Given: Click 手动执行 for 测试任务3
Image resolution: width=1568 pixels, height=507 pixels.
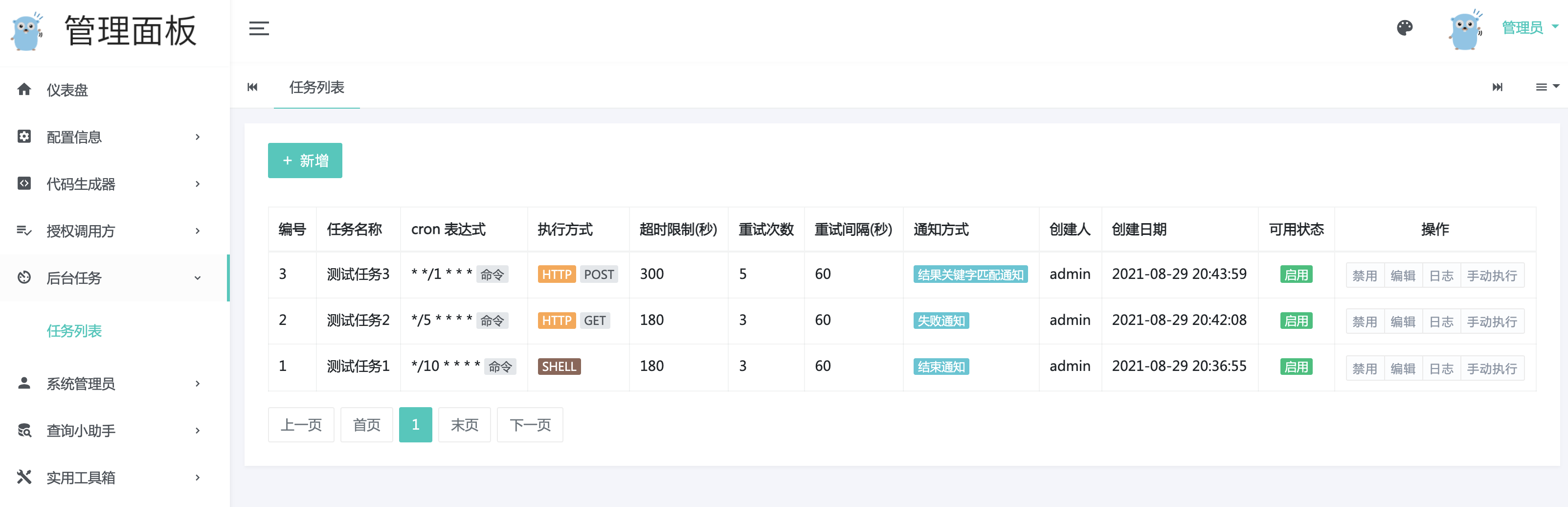Looking at the screenshot, I should (1492, 276).
